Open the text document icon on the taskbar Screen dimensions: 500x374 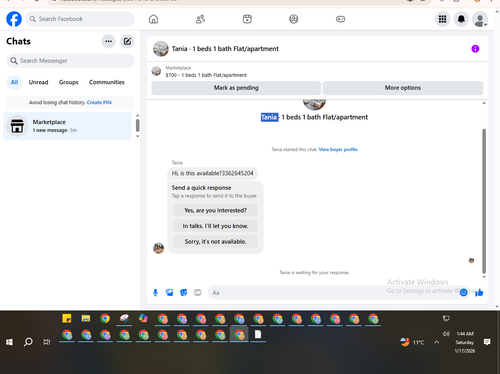tap(258, 334)
